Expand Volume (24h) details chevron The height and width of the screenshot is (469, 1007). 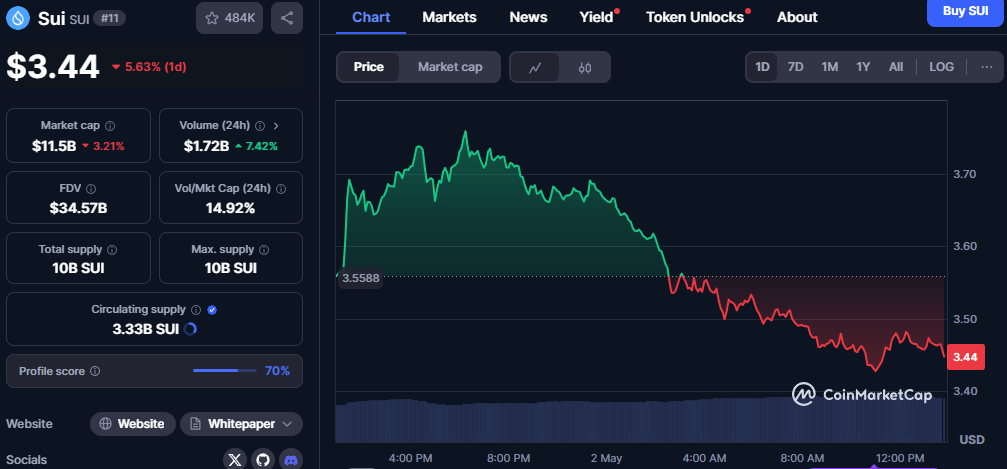pos(277,126)
